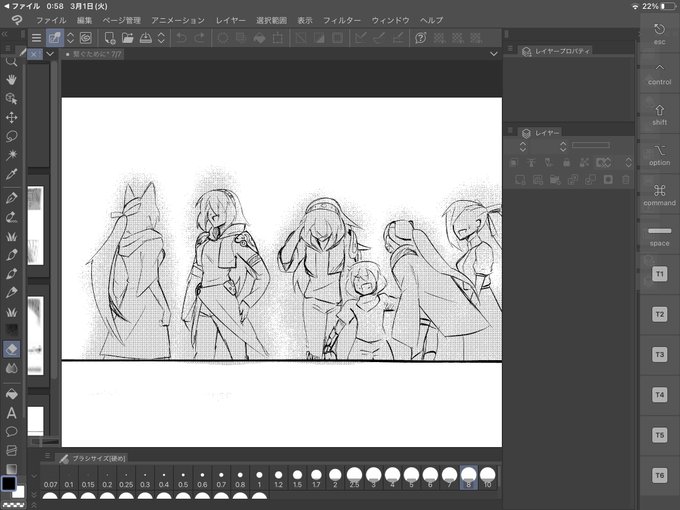Tap the T1 edge keyboard button

(x=659, y=274)
